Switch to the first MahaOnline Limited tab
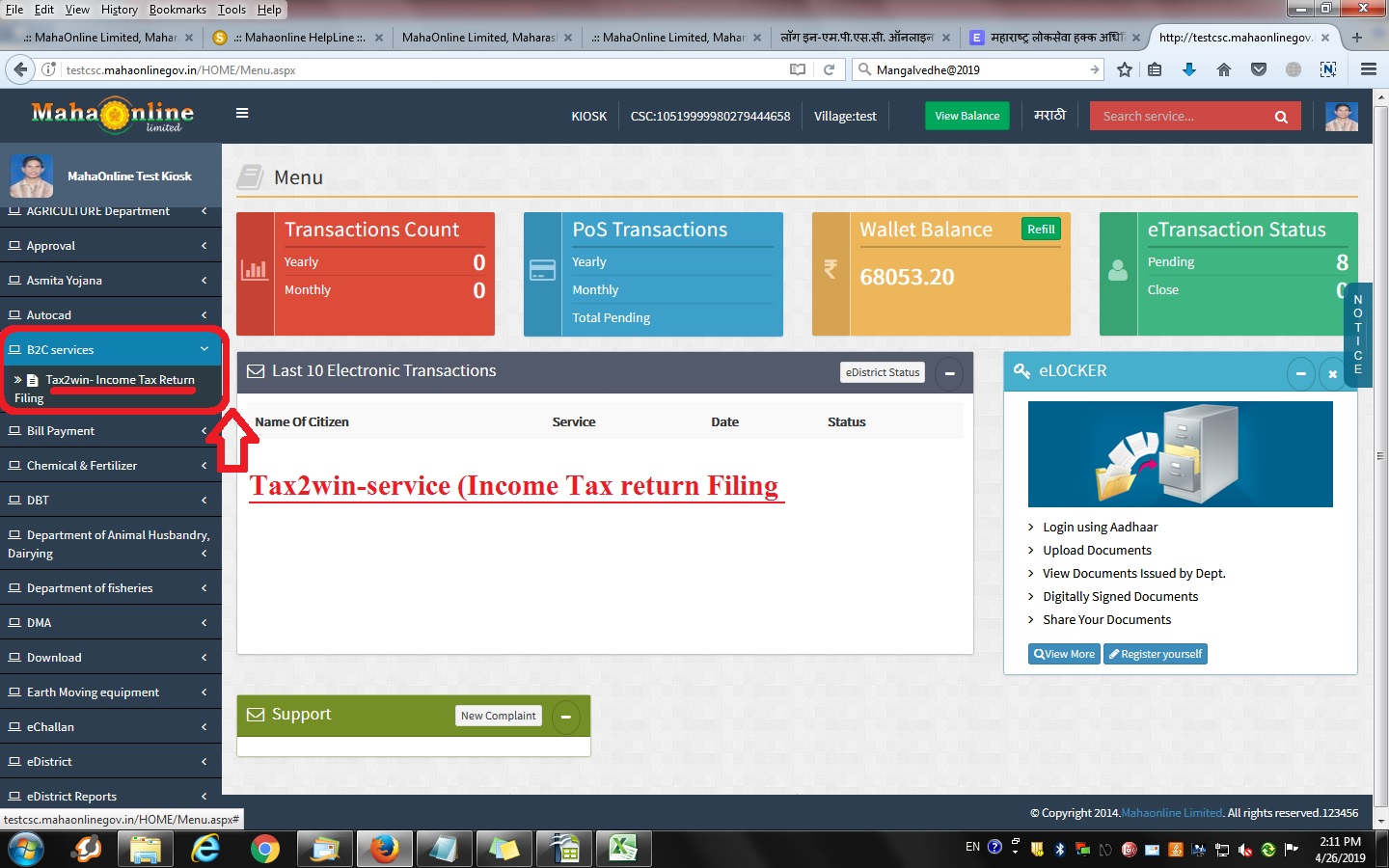This screenshot has width=1389, height=868. pos(104,38)
